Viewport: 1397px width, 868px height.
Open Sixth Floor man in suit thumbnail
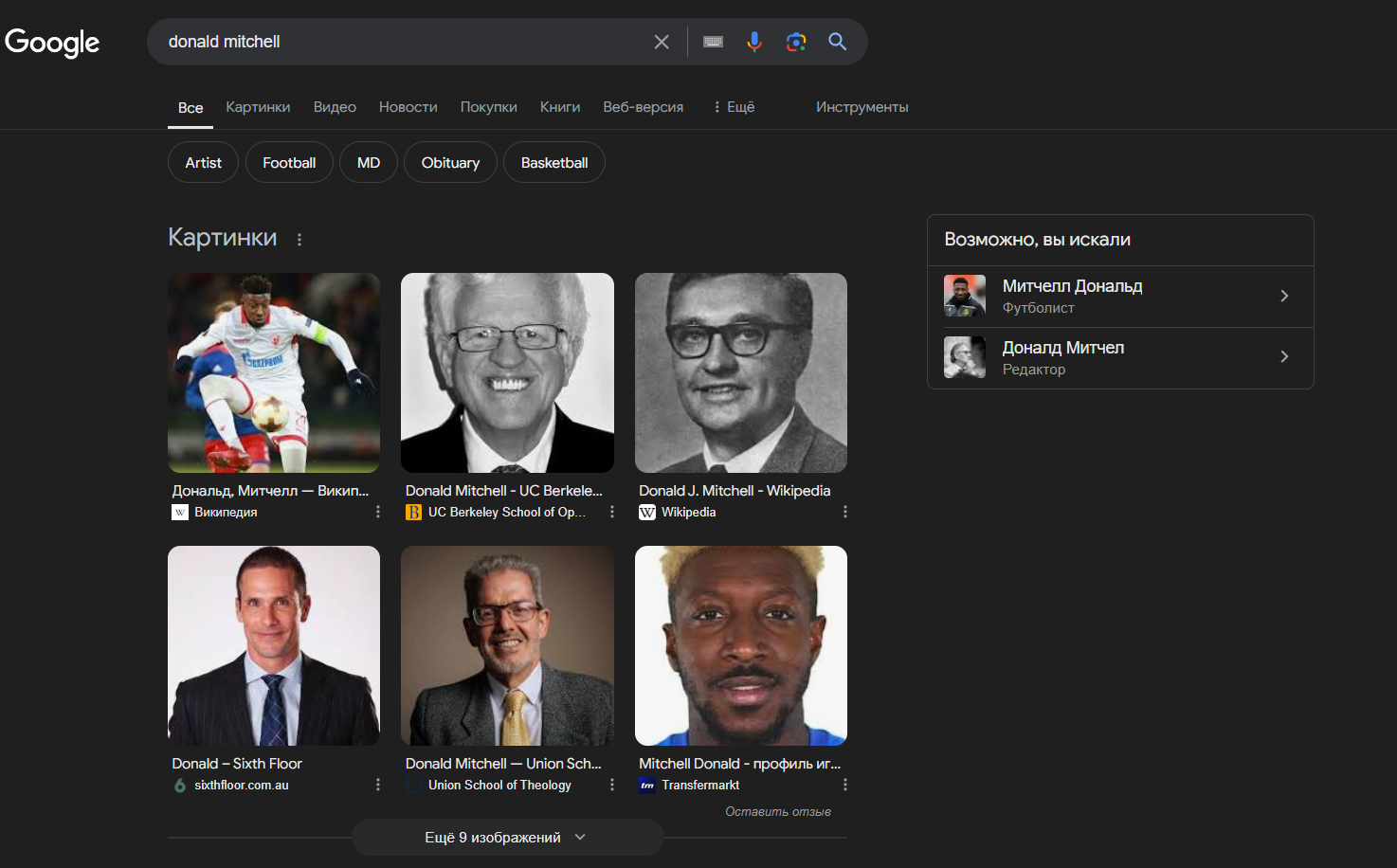tap(274, 645)
